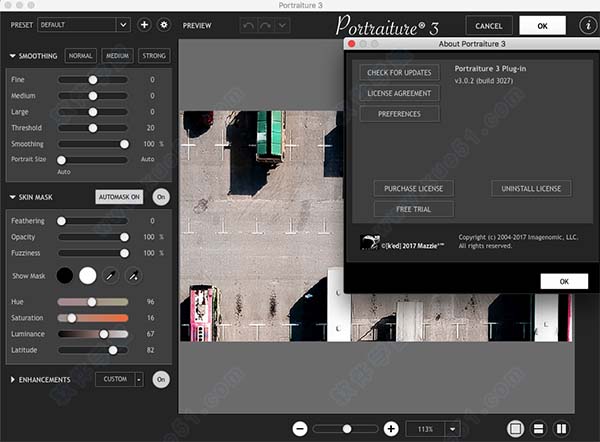Select the single preview view icon

(x=516, y=428)
